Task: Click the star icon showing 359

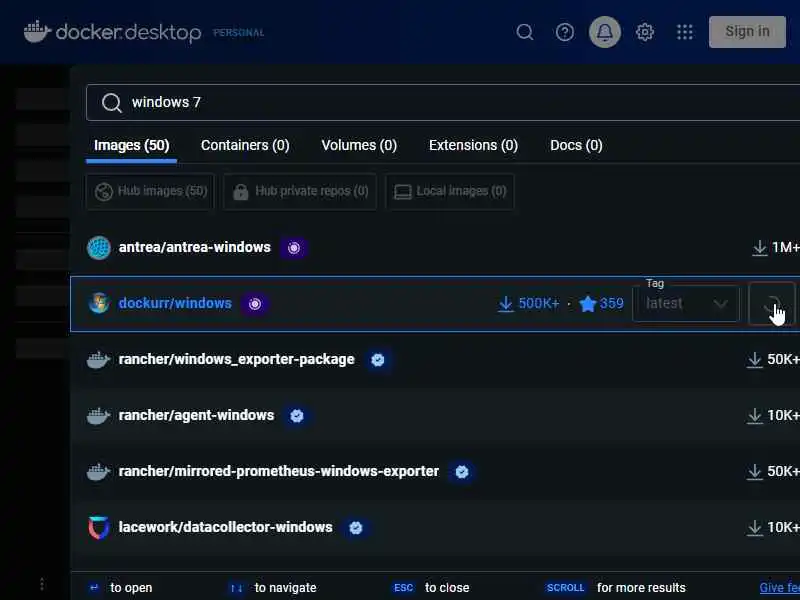Action: 588,304
